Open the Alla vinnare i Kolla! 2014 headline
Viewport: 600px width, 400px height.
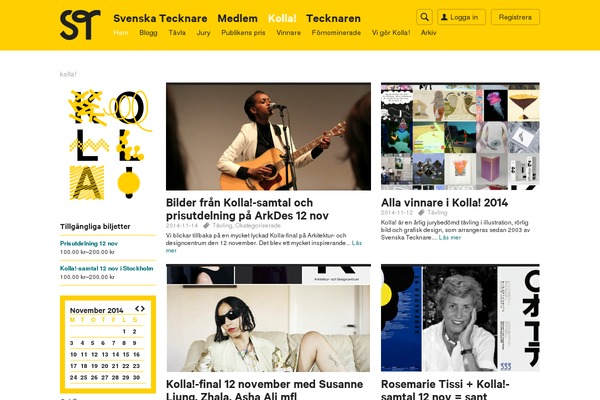pos(444,202)
